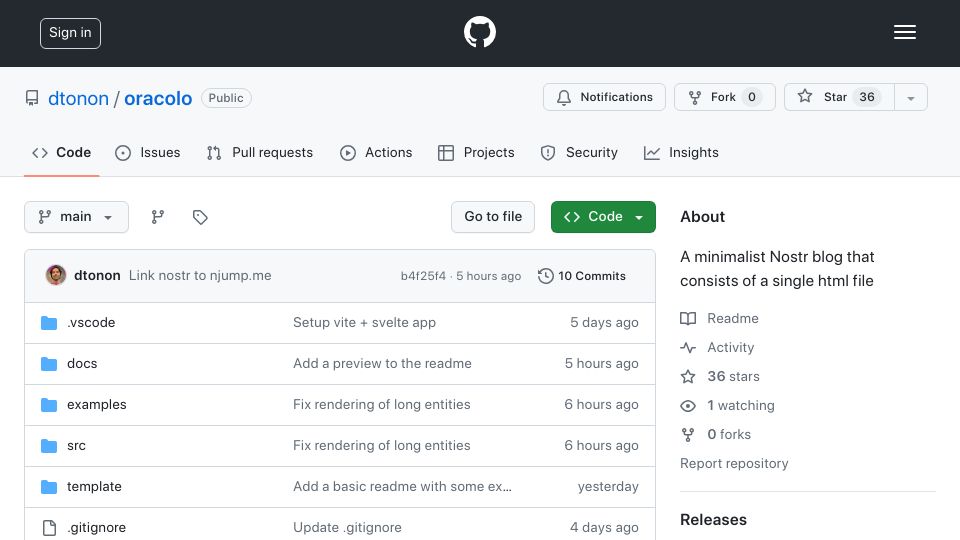Click the tags icon
The image size is (960, 540).
[200, 217]
